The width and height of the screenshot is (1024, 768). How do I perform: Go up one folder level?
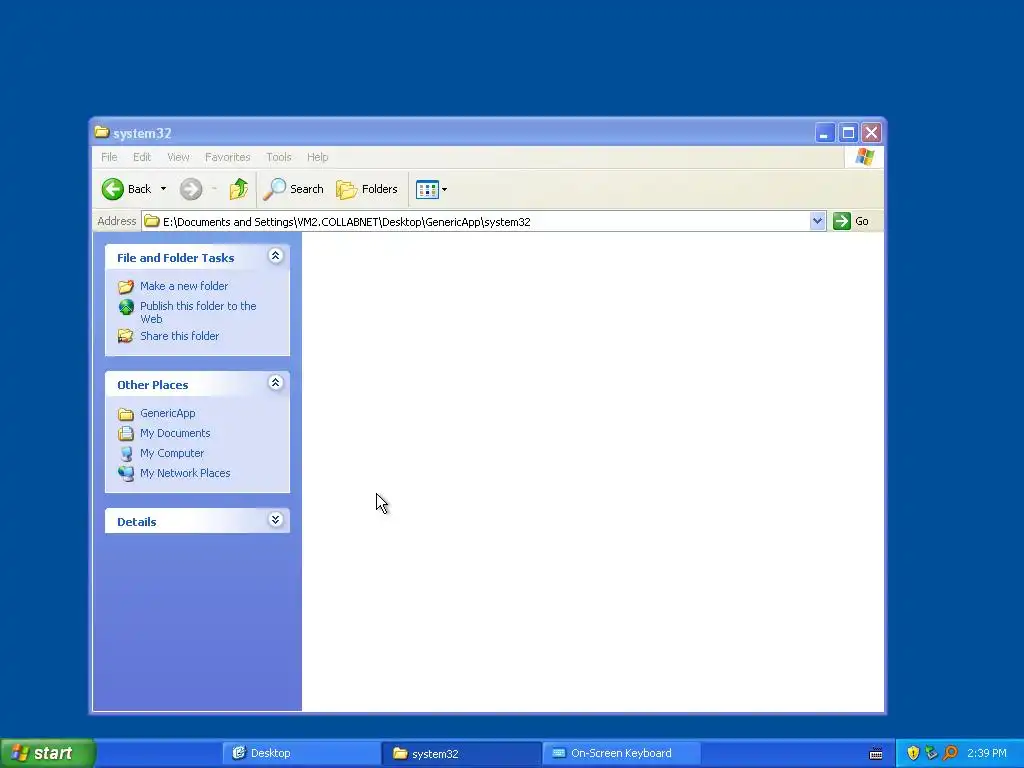click(x=238, y=189)
